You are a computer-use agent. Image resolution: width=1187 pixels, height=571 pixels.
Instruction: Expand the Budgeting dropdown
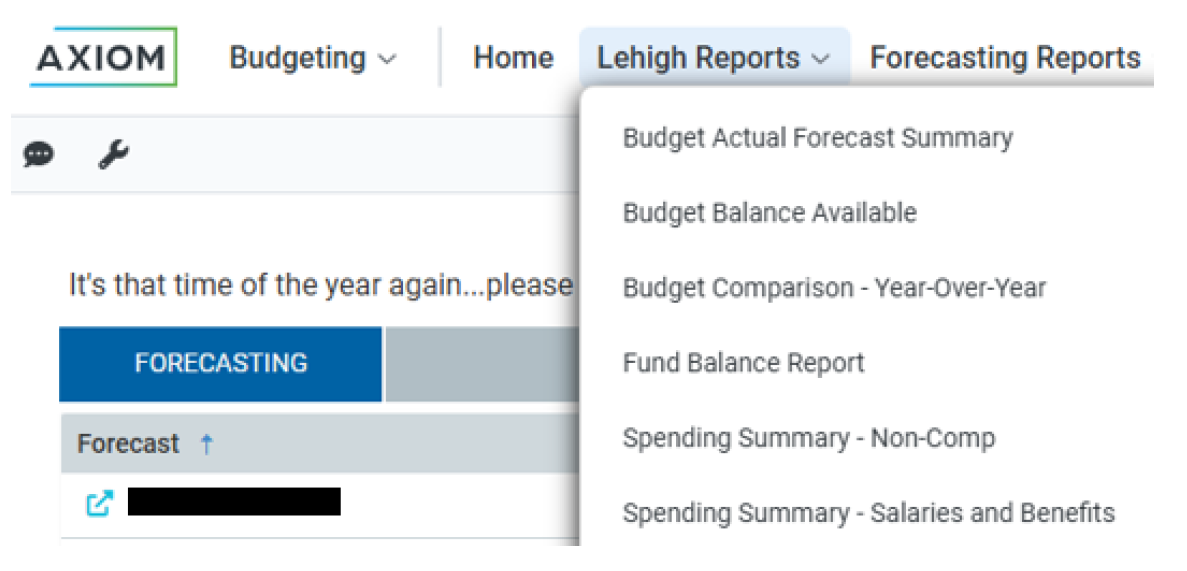click(x=313, y=58)
